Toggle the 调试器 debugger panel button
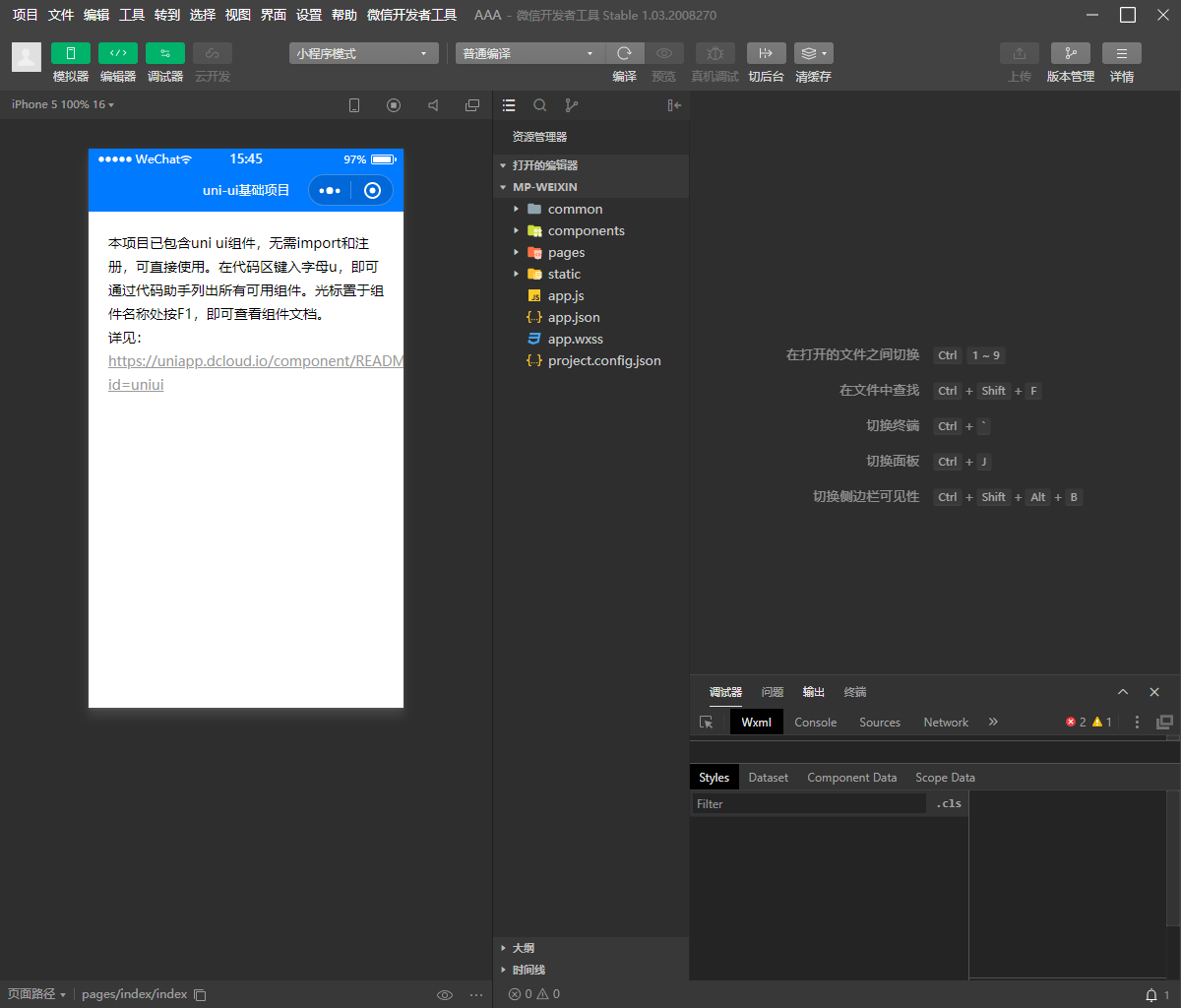Image resolution: width=1181 pixels, height=1008 pixels. [165, 53]
